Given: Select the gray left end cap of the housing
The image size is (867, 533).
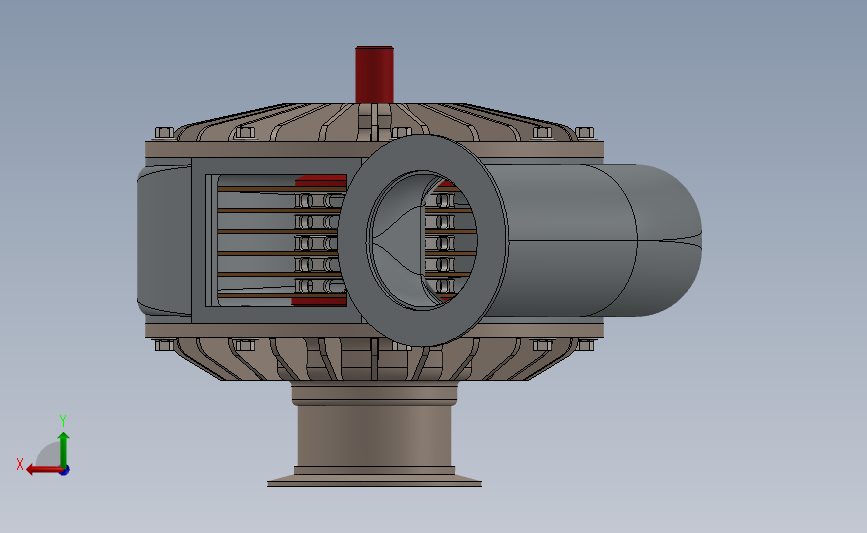Looking at the screenshot, I should [164, 241].
